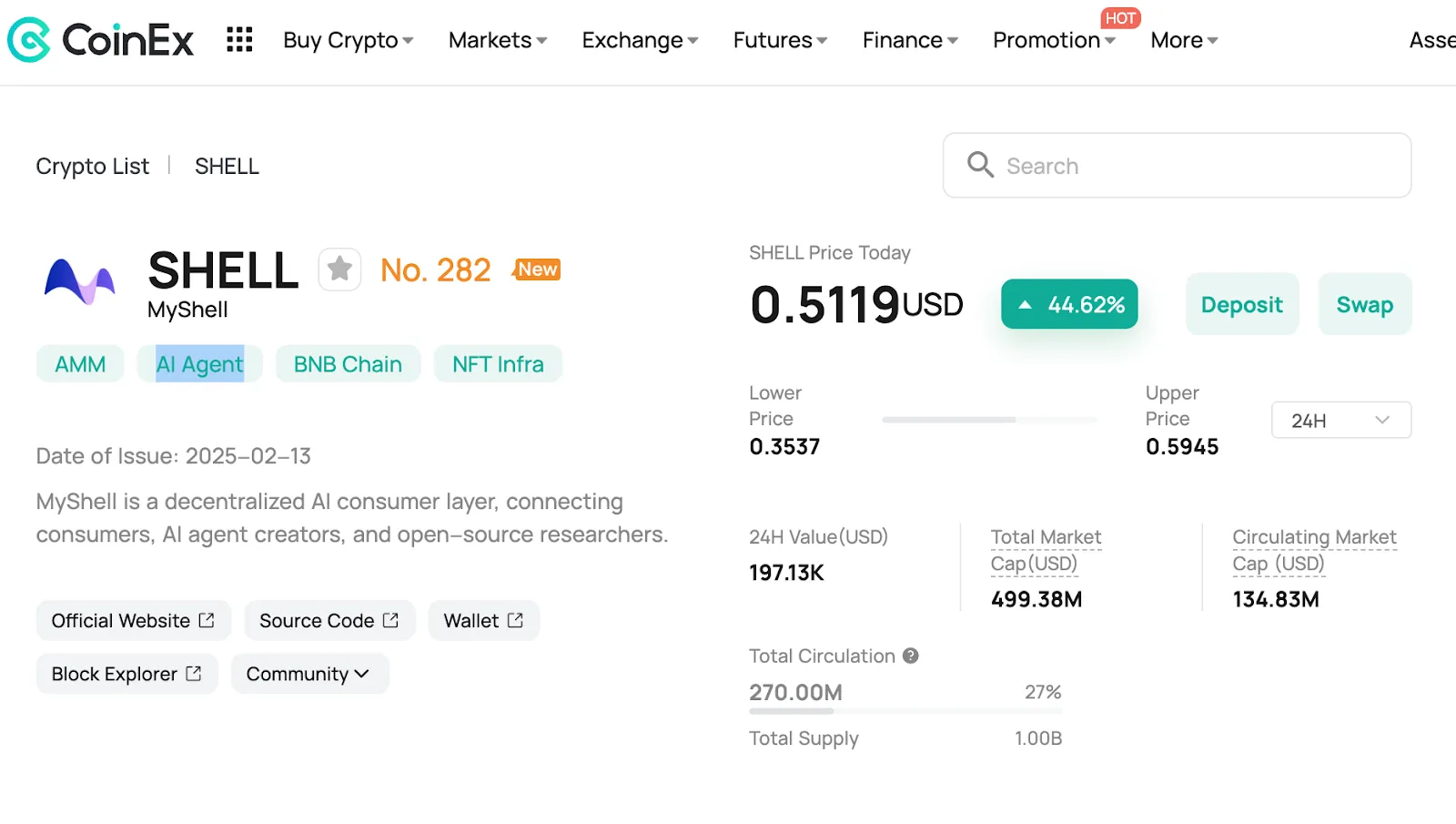Click the Swap button
1456x824 pixels.
(1364, 304)
